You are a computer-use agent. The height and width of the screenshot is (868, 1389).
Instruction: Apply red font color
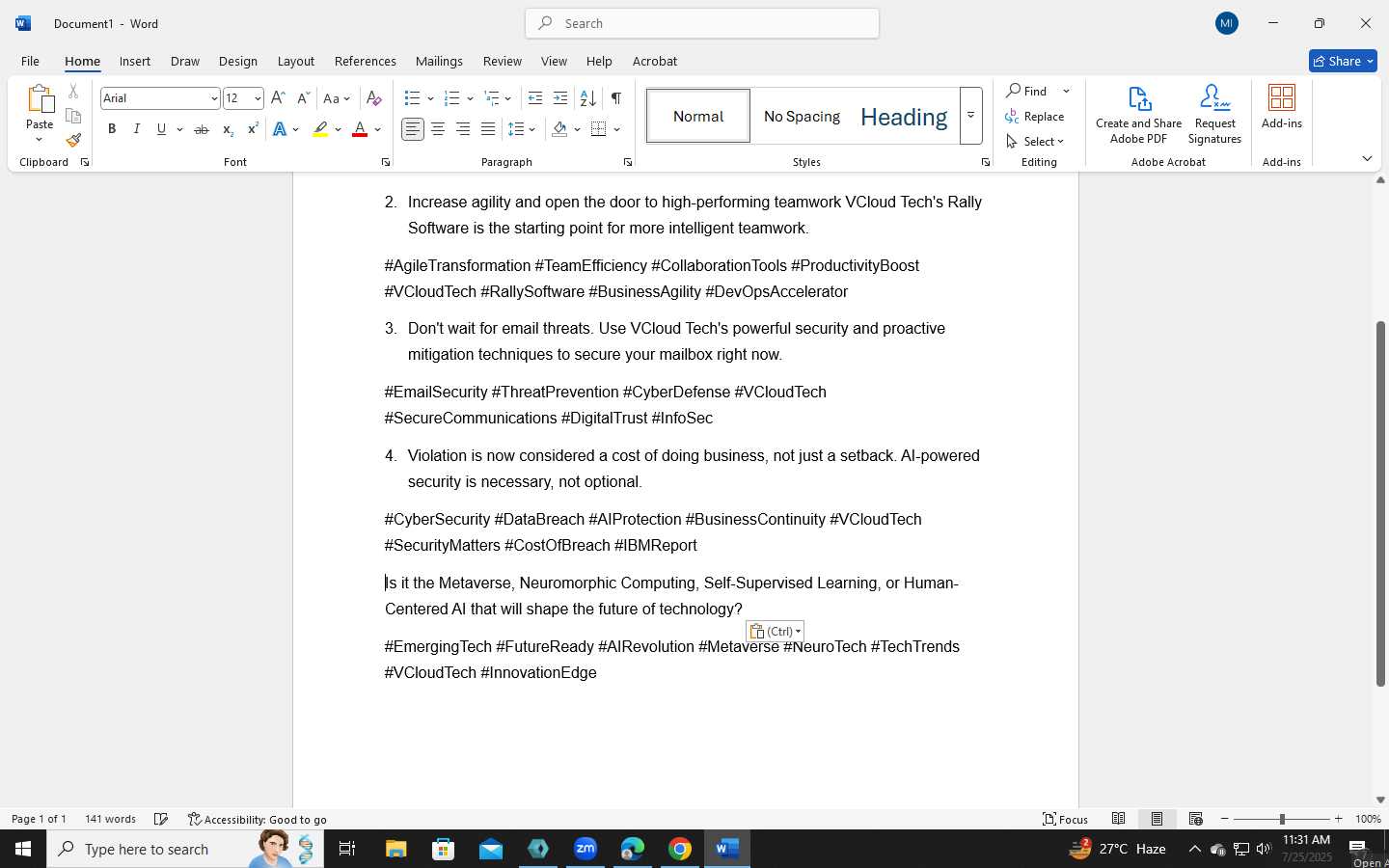click(360, 129)
